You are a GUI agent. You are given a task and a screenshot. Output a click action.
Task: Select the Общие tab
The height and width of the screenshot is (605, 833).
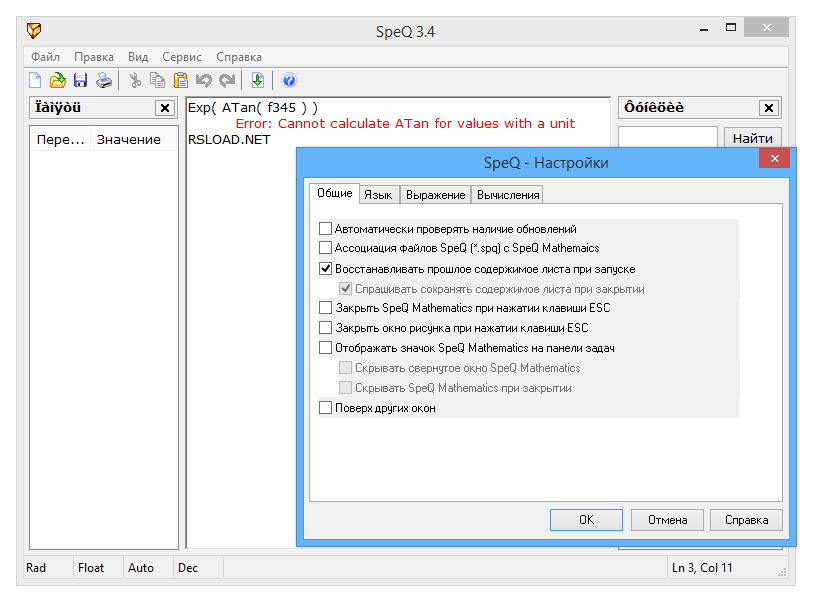click(335, 193)
